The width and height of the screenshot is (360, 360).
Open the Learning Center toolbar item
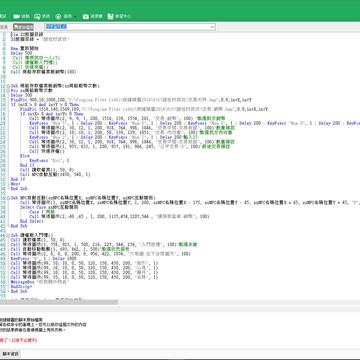point(119,16)
